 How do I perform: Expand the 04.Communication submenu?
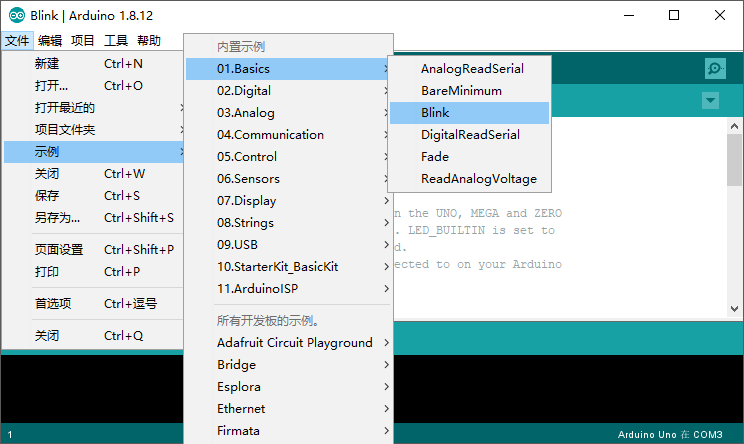(288, 135)
